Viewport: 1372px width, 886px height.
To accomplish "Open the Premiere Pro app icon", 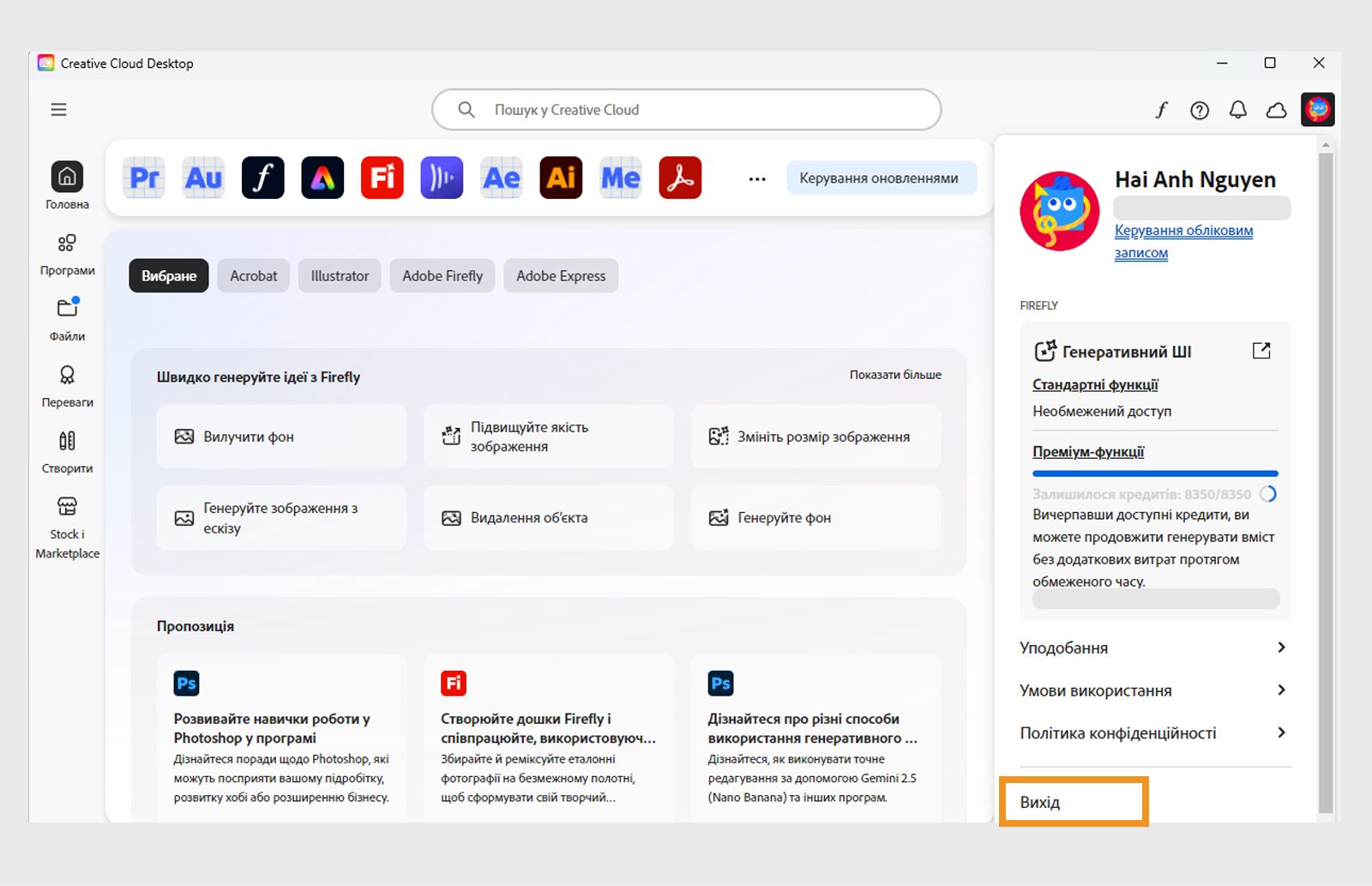I will 144,178.
